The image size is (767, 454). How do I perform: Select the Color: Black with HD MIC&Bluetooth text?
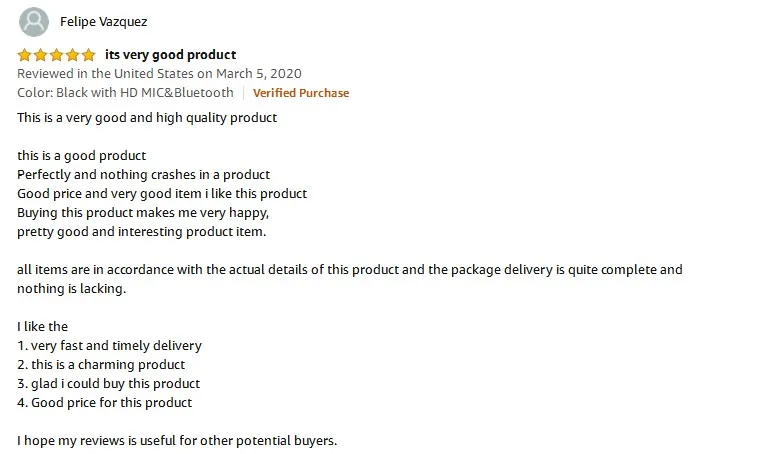tap(125, 92)
